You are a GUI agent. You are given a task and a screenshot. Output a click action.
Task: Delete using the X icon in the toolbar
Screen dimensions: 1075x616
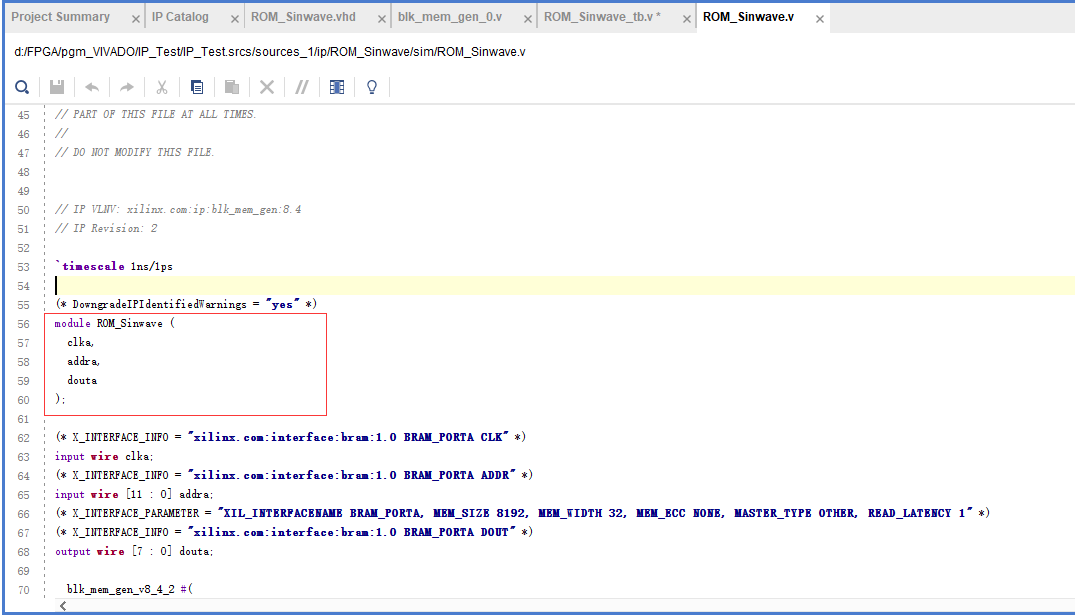coord(267,87)
